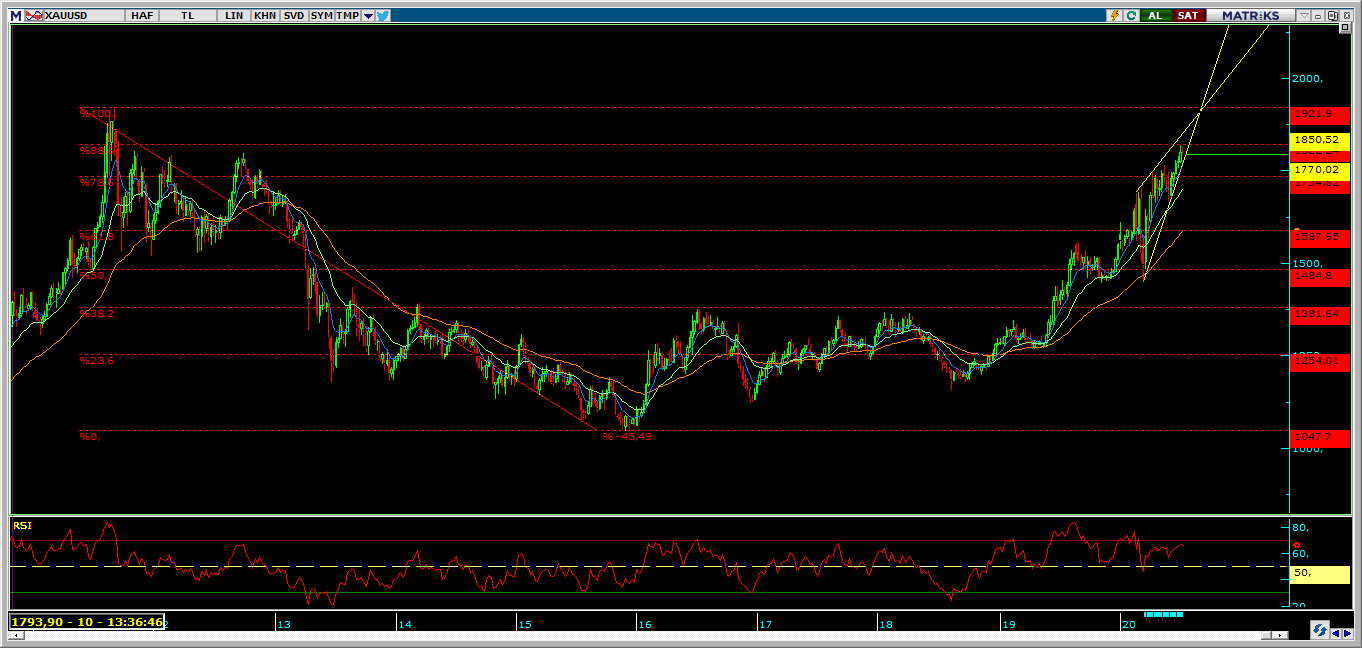The image size is (1362, 648).
Task: Click the orange lightning bolt icon
Action: (1114, 15)
